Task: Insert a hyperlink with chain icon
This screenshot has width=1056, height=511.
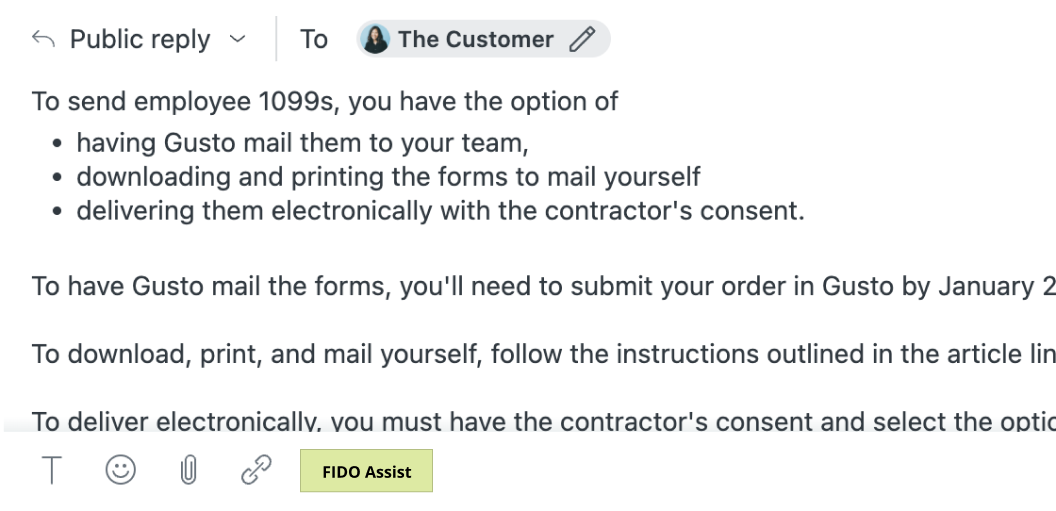Action: click(x=257, y=470)
